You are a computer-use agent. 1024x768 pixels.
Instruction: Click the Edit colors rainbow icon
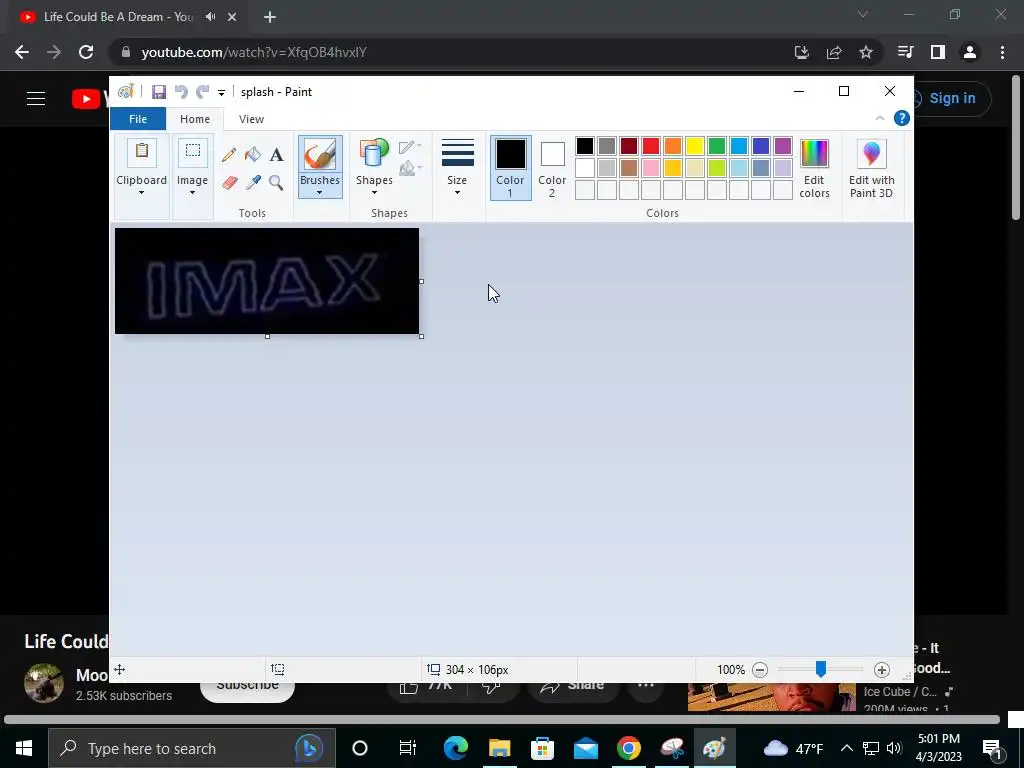click(814, 154)
